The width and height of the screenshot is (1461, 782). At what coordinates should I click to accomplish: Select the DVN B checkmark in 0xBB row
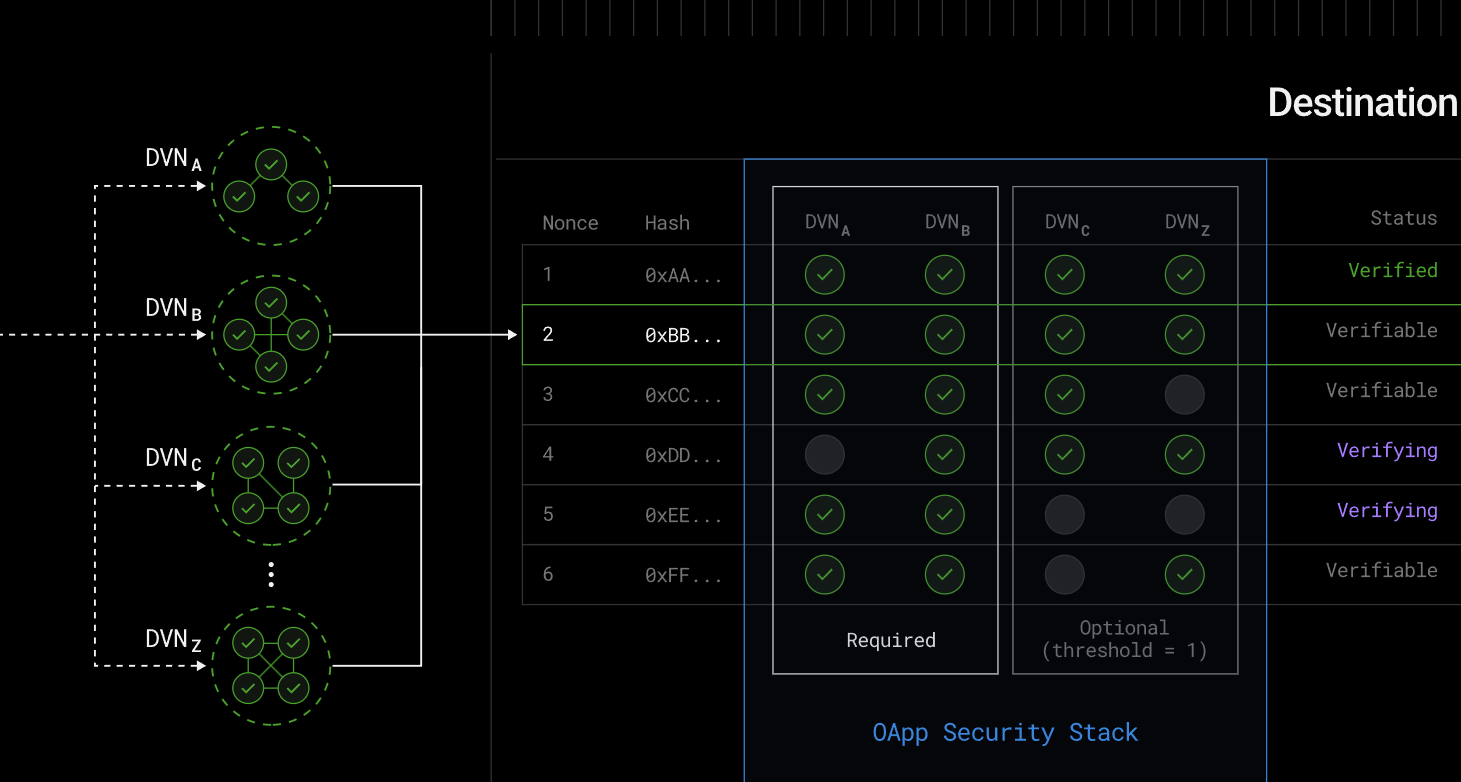[945, 335]
